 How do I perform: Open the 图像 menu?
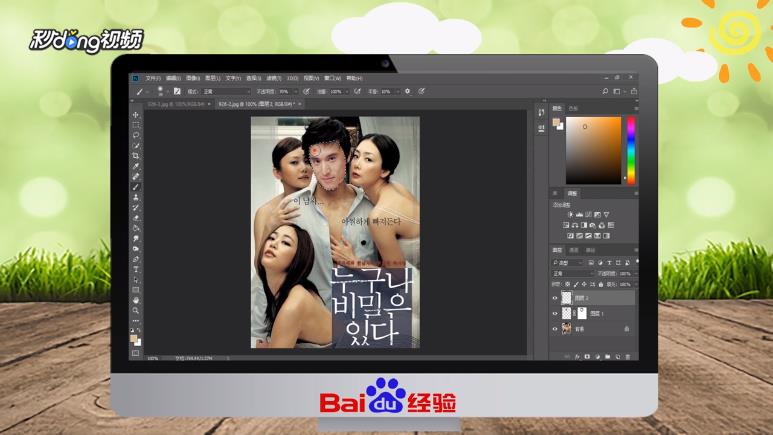[x=193, y=78]
